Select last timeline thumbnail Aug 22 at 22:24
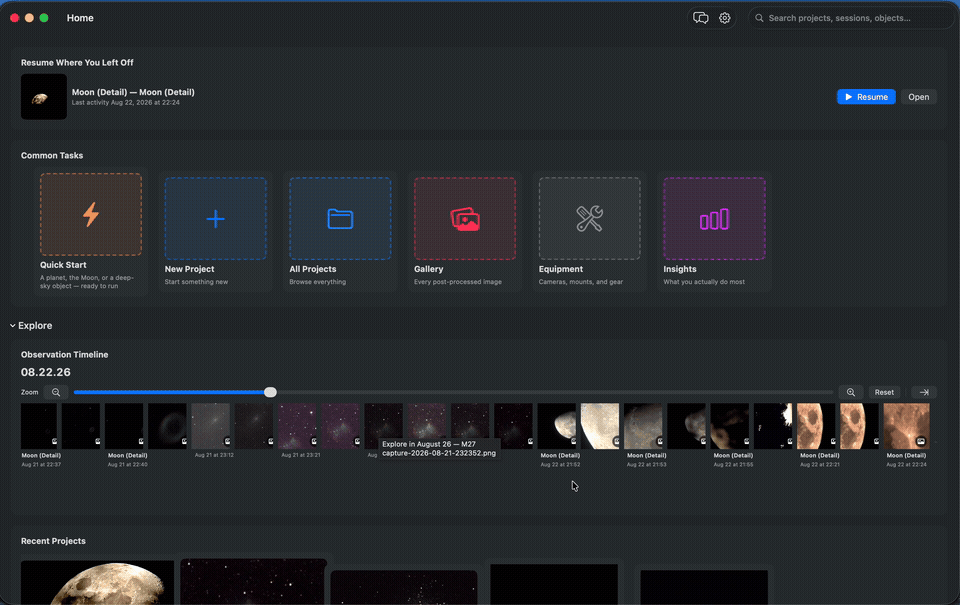The width and height of the screenshot is (960, 605). 906,426
